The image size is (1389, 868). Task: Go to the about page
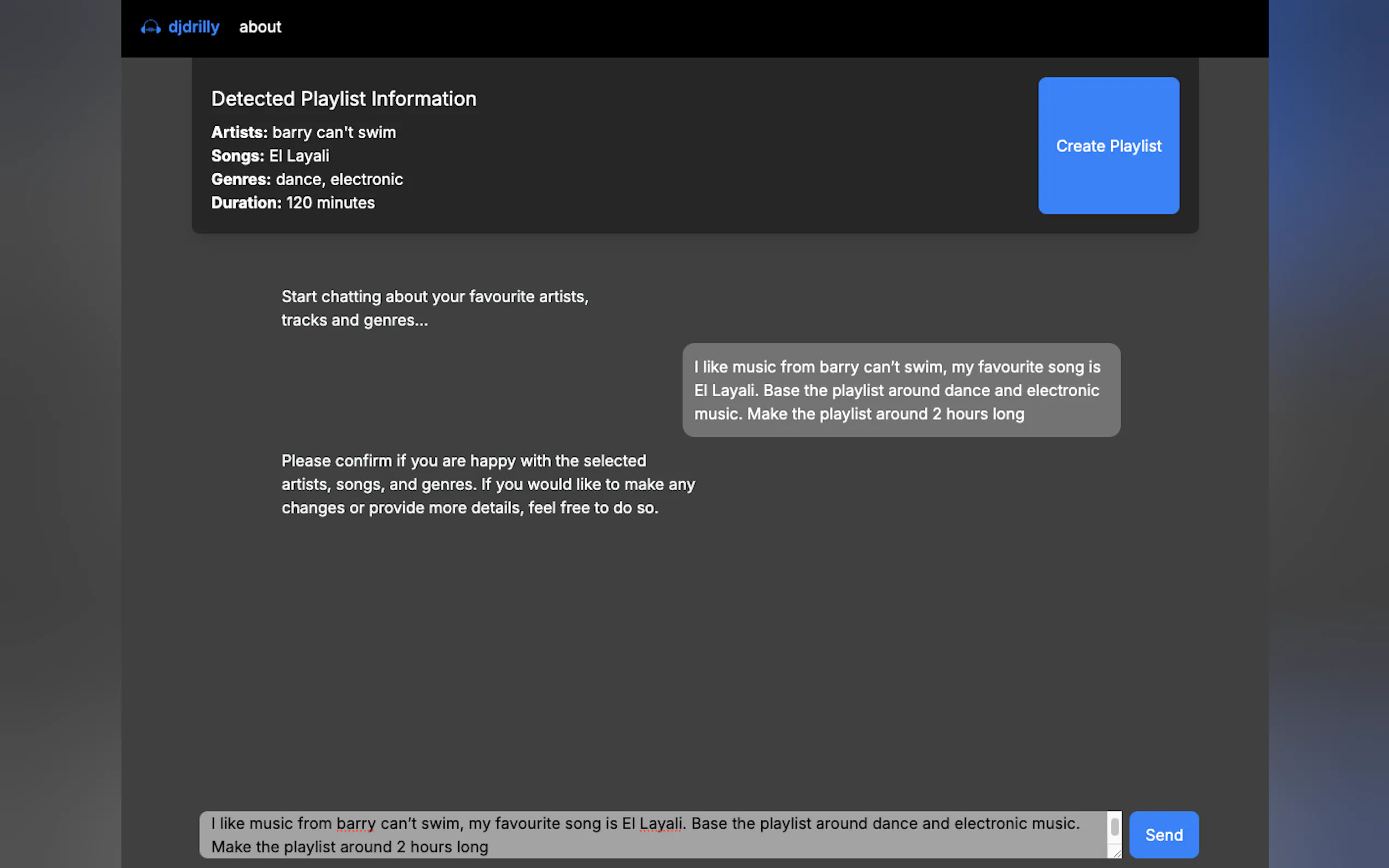pos(260,27)
